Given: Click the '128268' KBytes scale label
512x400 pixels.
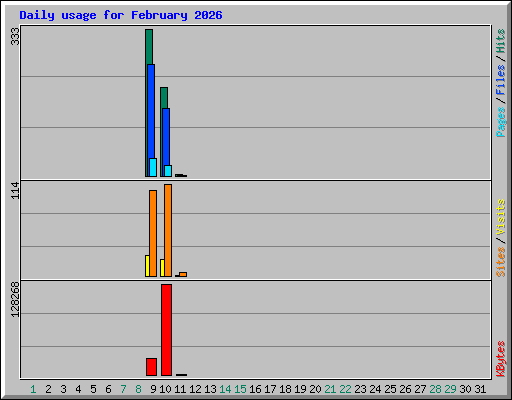Looking at the screenshot, I should 15,299.
